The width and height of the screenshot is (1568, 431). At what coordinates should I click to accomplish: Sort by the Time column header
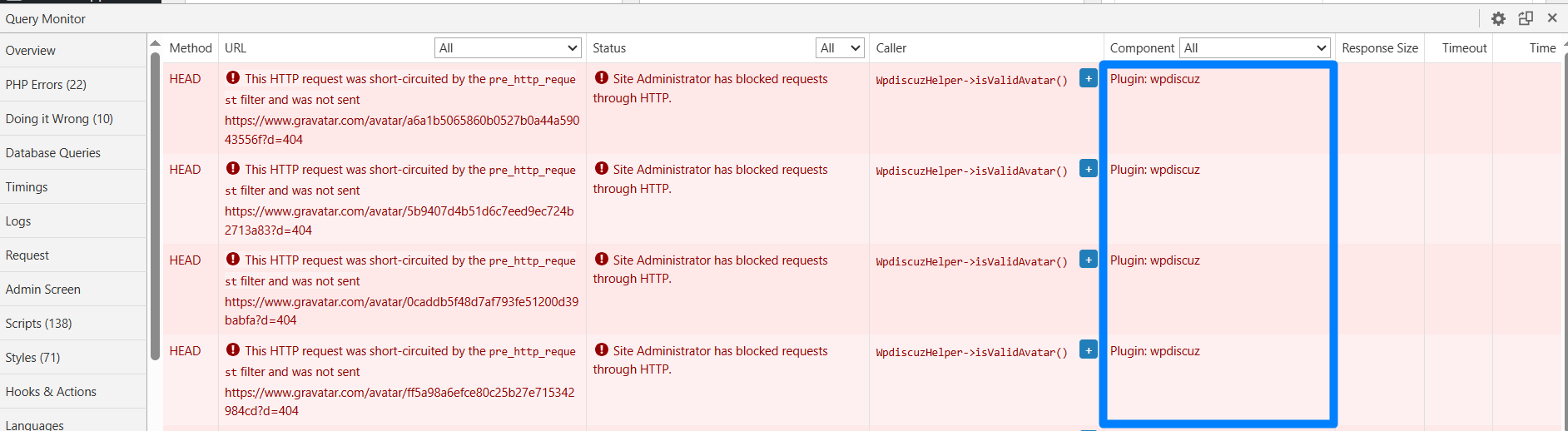point(1542,48)
